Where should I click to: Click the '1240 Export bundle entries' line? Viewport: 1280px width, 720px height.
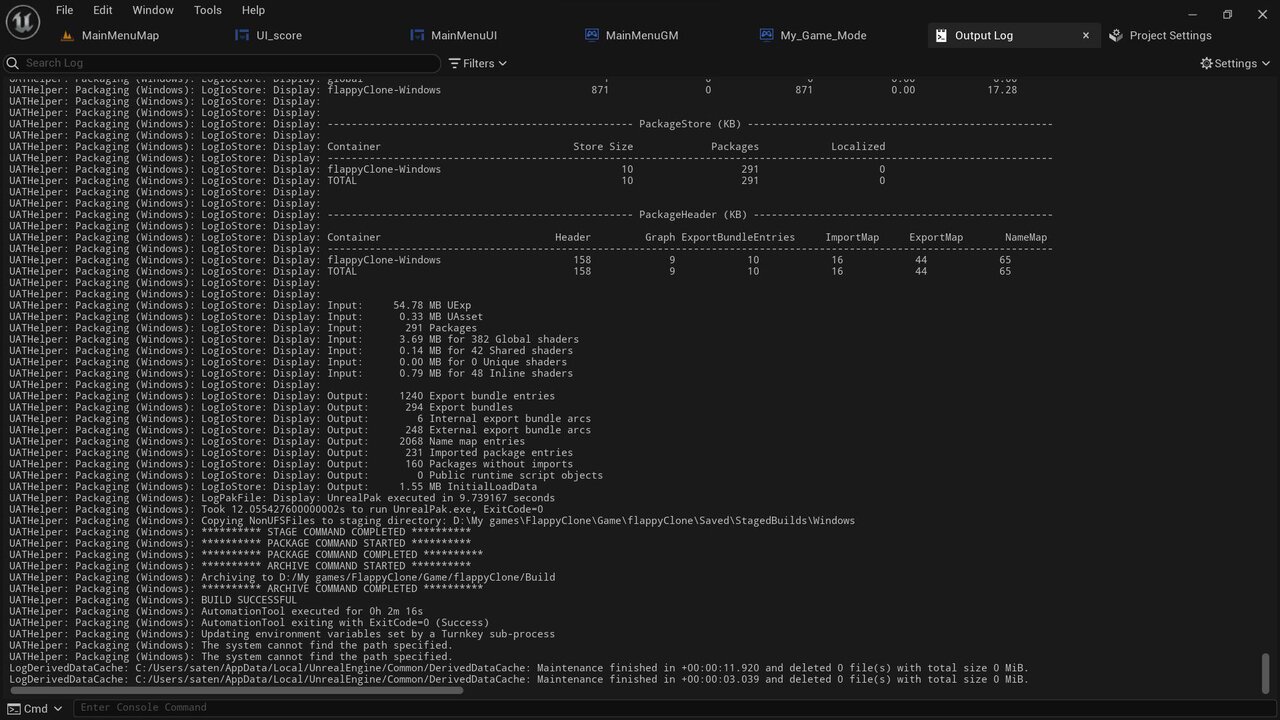[282, 396]
